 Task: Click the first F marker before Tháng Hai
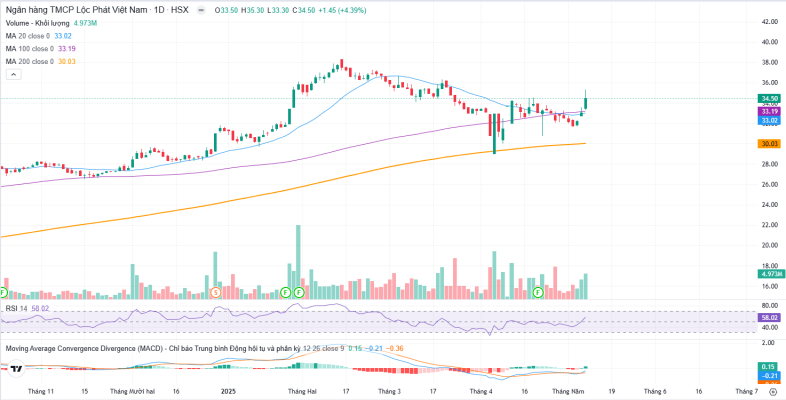(285, 292)
